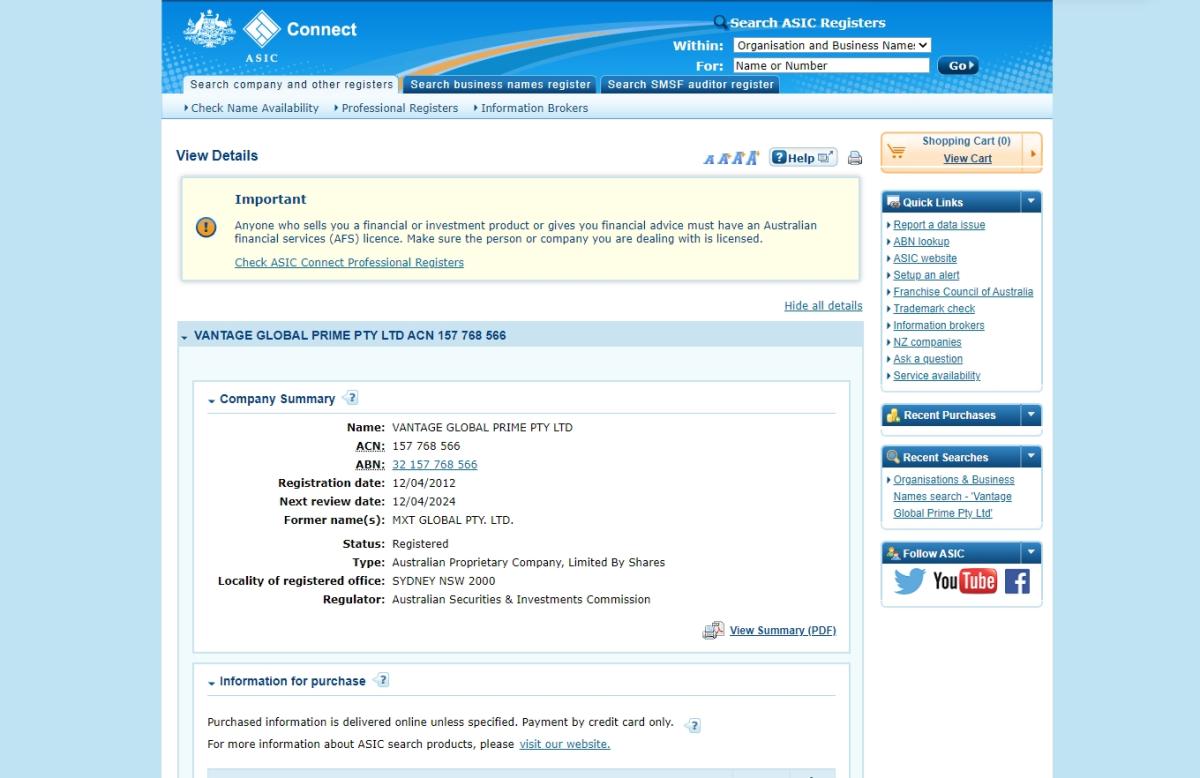Collapse the VANTAGE GLOBAL PRIME PTY LTD details
The width and height of the screenshot is (1200, 778).
pyautogui.click(x=184, y=336)
